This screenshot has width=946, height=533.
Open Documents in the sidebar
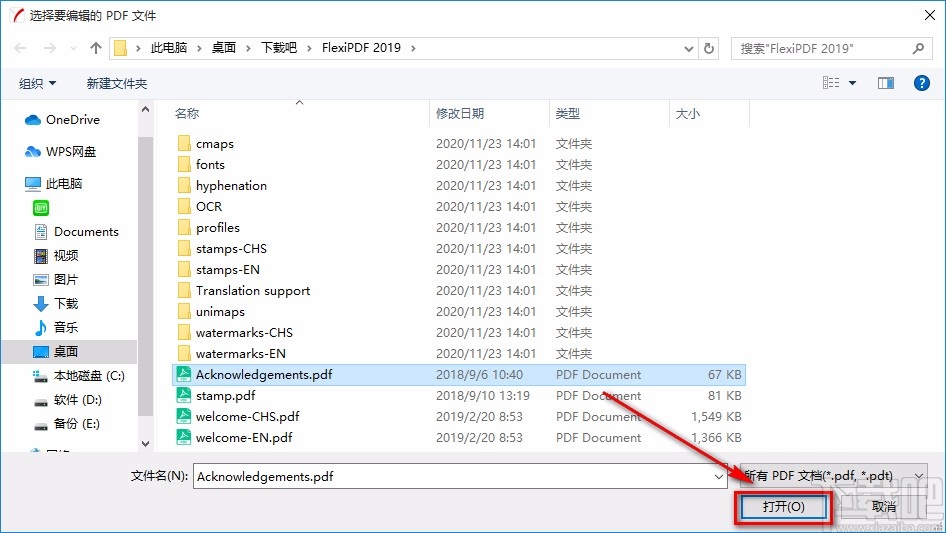(76, 232)
